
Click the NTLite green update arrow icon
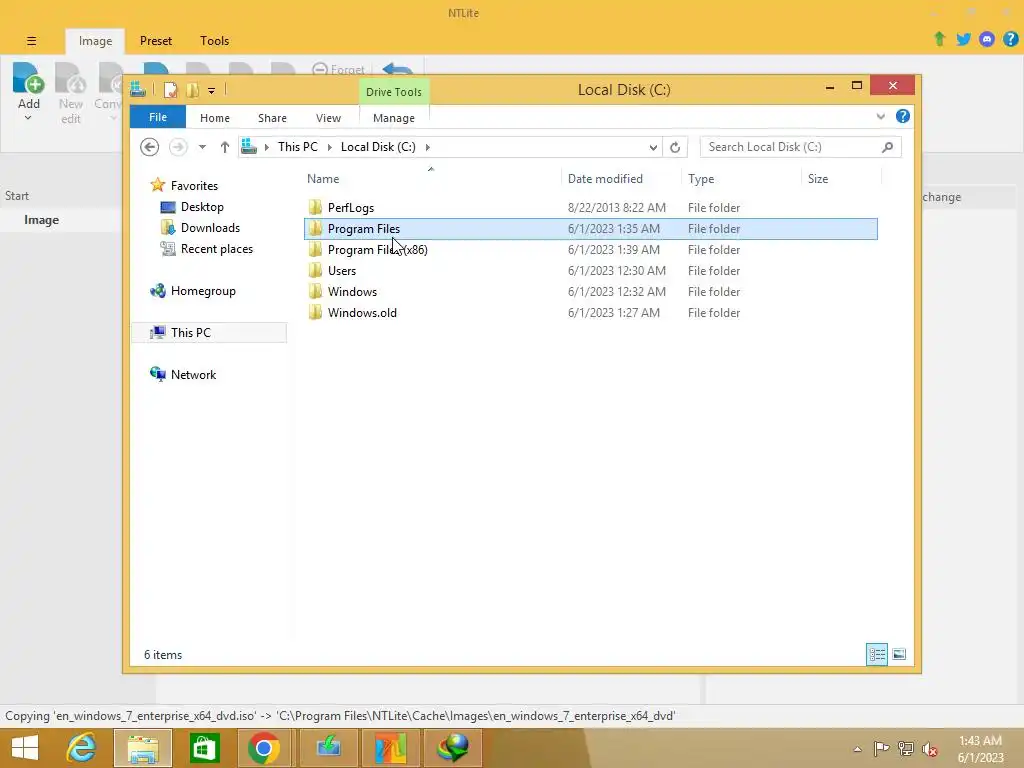pos(939,39)
